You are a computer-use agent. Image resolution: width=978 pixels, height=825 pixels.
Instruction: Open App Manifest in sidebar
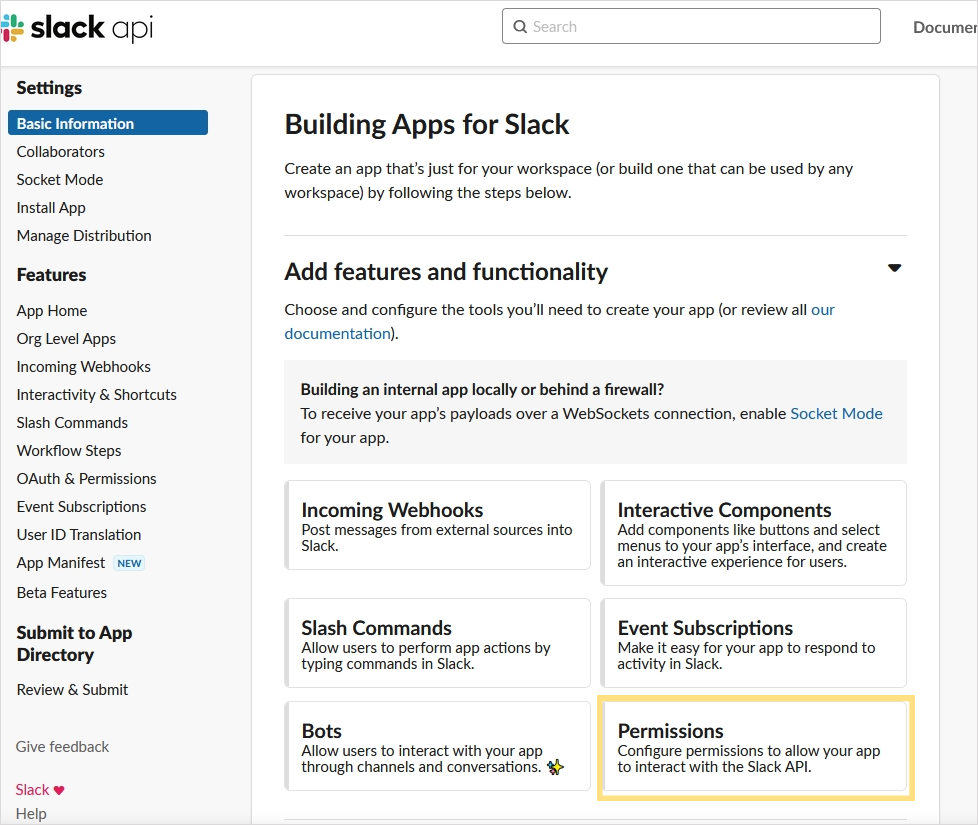point(61,563)
